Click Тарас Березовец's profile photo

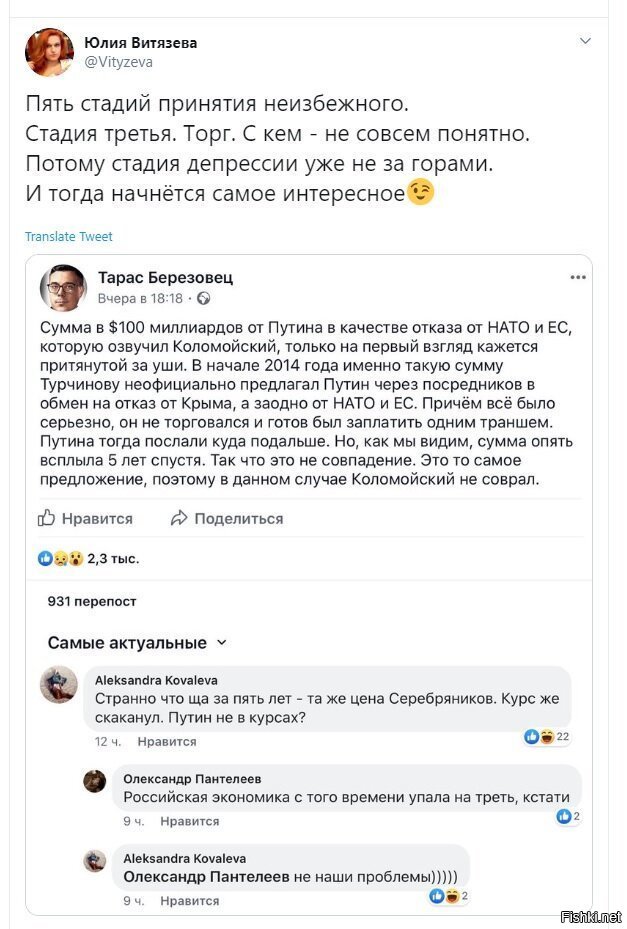tap(63, 288)
